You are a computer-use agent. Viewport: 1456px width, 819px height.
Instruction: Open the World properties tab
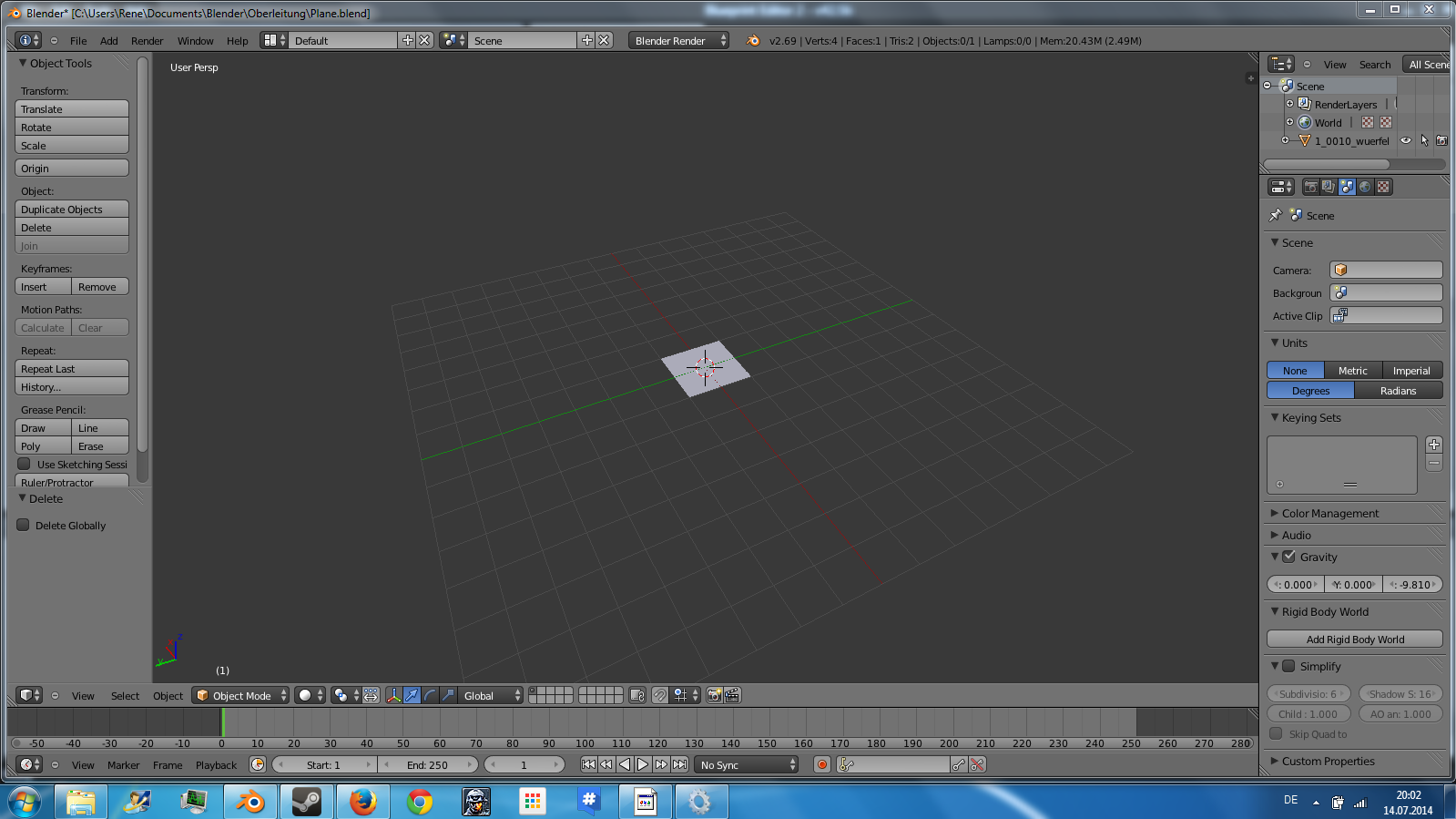pyautogui.click(x=1365, y=187)
